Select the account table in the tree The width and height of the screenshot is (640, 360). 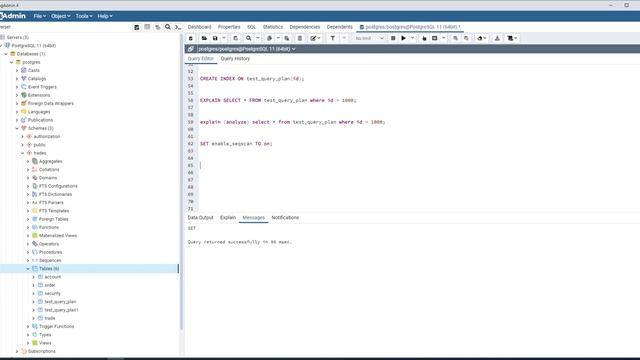(53, 277)
